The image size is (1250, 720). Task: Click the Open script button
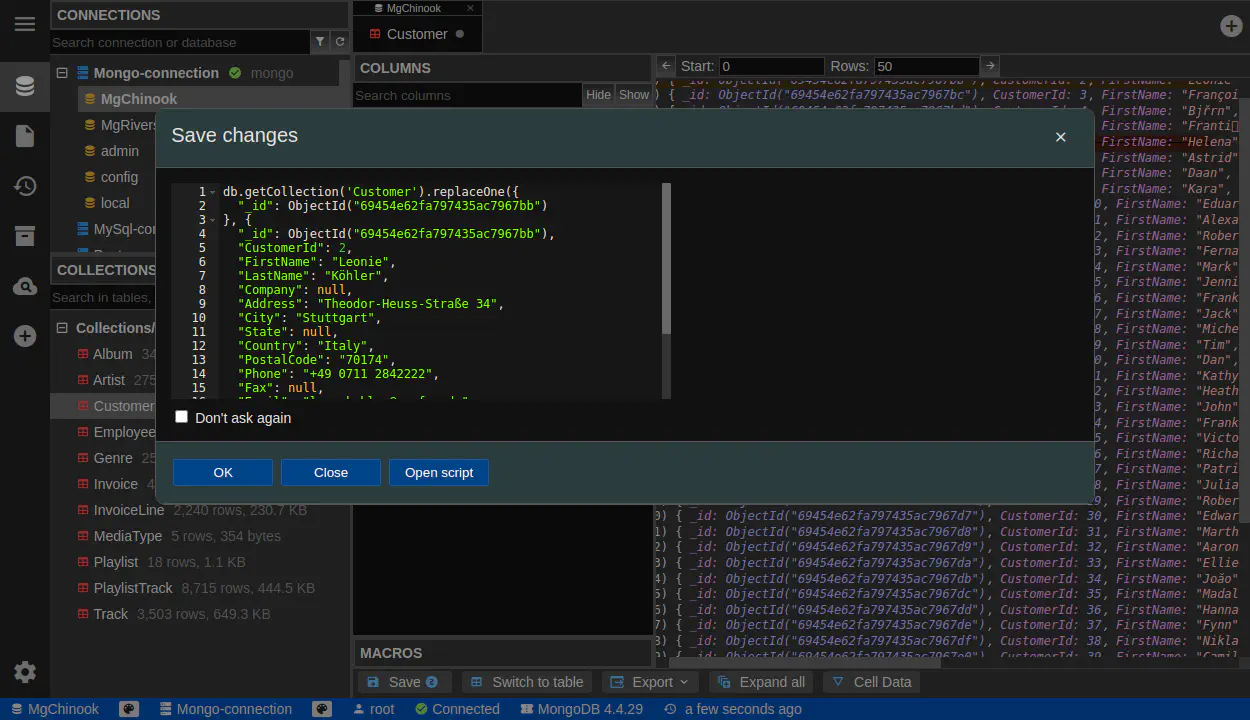(x=439, y=473)
